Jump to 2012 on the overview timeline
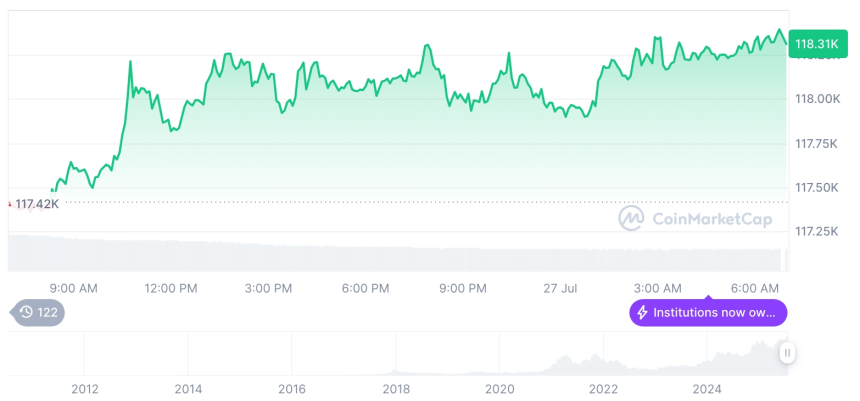 tap(85, 388)
